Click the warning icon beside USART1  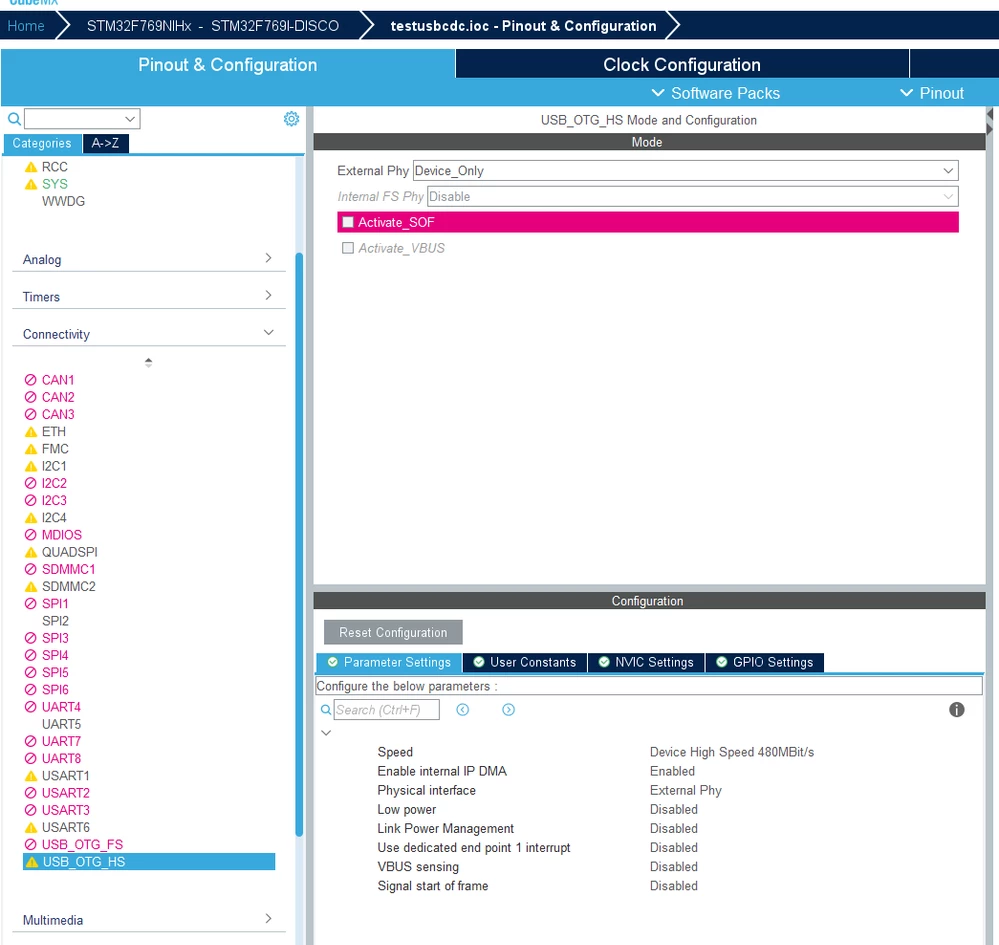click(x=31, y=775)
